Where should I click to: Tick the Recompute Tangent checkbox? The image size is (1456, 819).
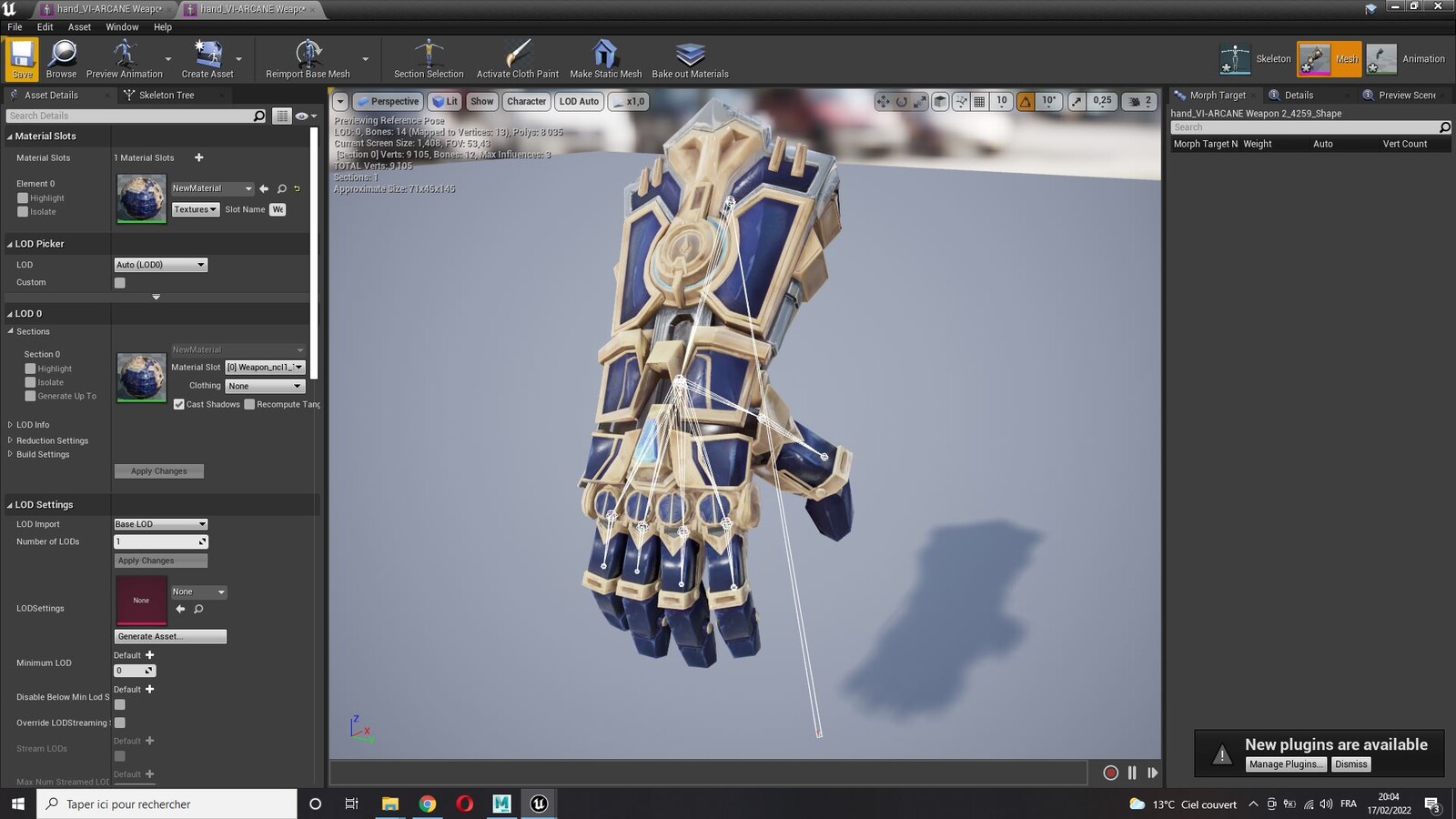(x=249, y=404)
